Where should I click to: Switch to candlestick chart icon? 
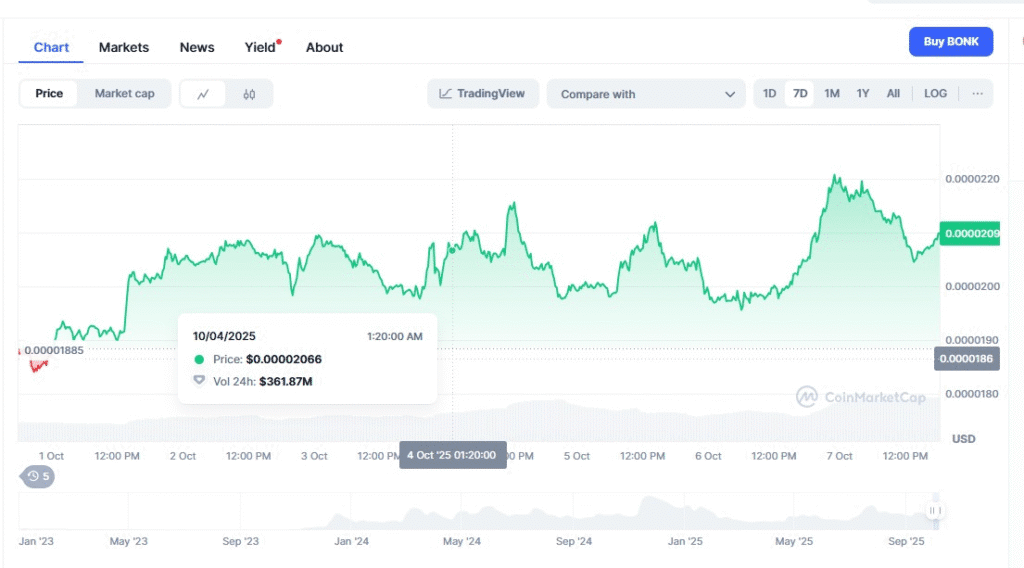point(249,94)
